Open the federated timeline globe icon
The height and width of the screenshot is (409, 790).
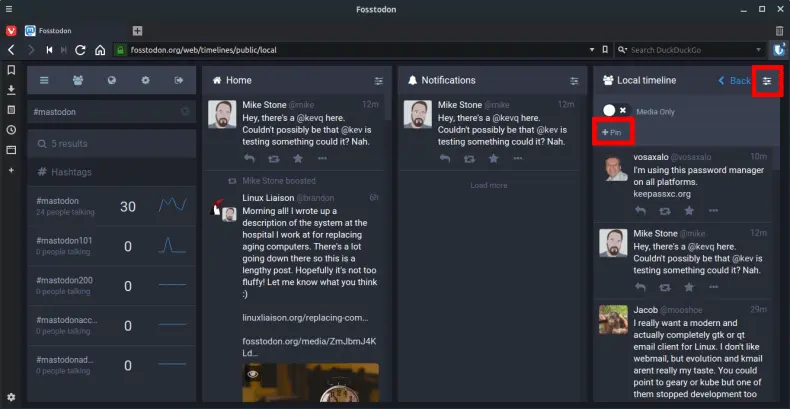click(x=112, y=80)
